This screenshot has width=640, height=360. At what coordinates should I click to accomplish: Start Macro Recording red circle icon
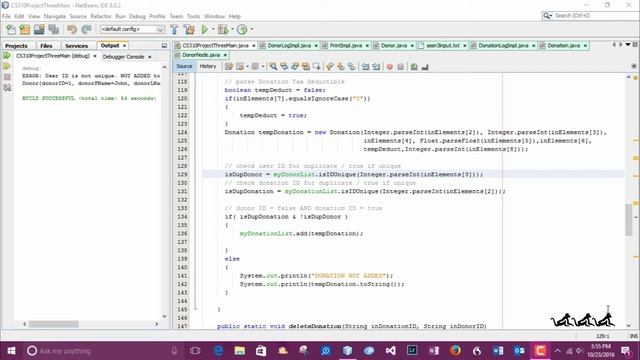pyautogui.click(x=390, y=67)
